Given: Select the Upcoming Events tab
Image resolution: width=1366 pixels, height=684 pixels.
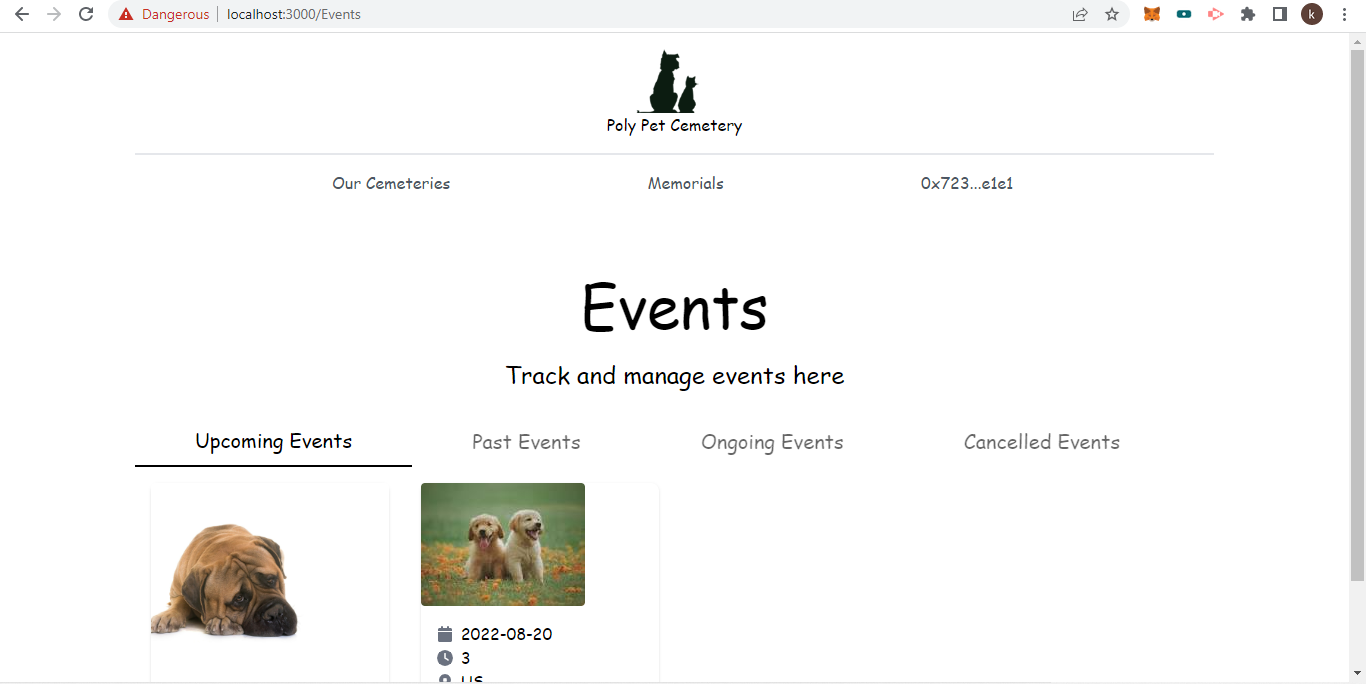Looking at the screenshot, I should (x=274, y=442).
